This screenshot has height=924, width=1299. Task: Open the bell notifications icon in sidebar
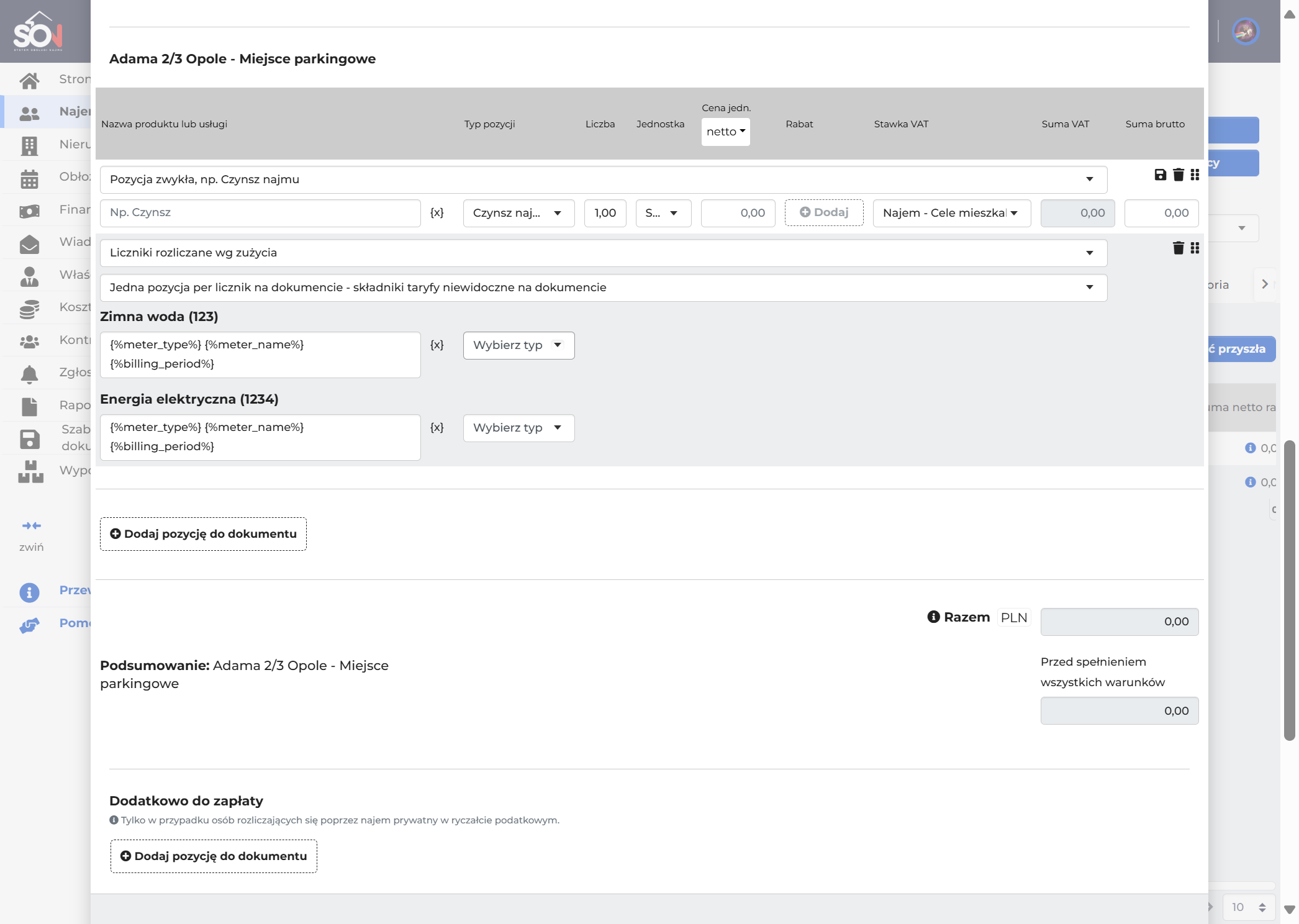click(29, 374)
